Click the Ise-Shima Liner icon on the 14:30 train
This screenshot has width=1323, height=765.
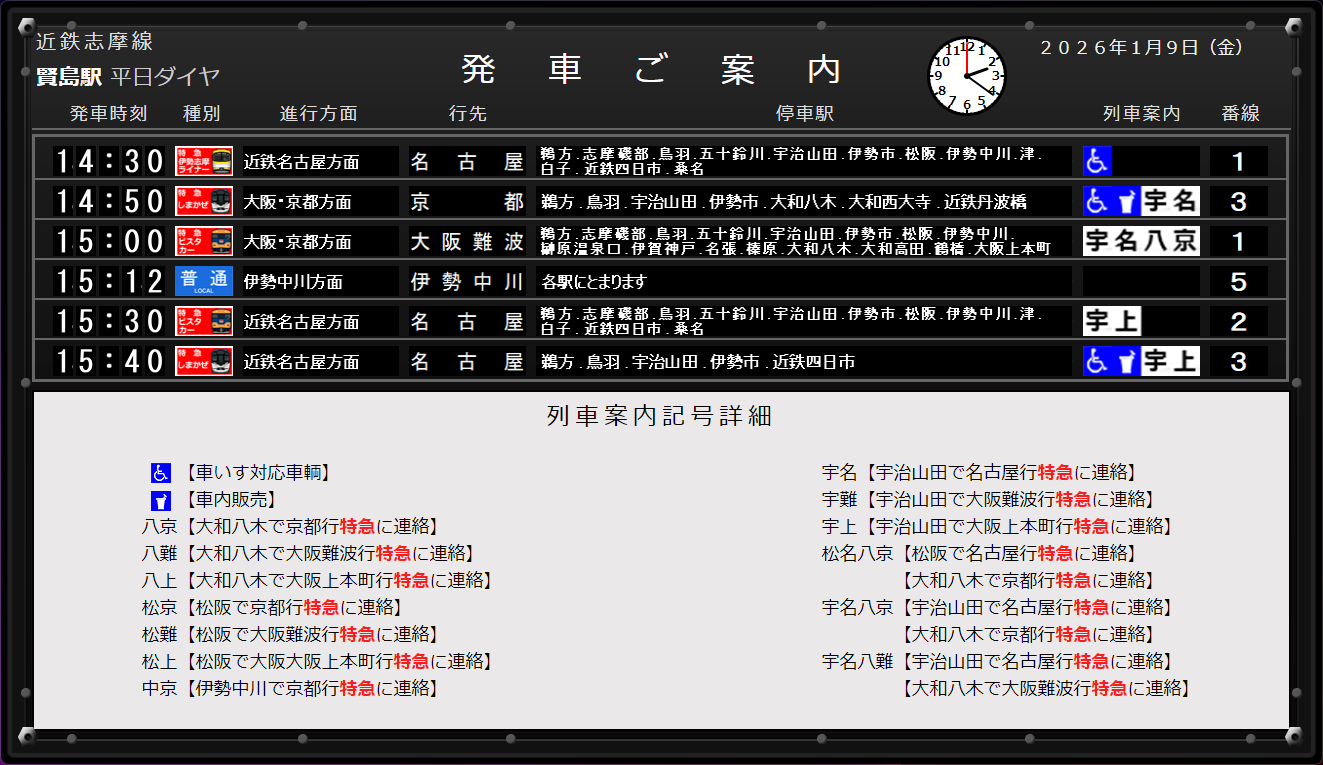click(x=204, y=161)
